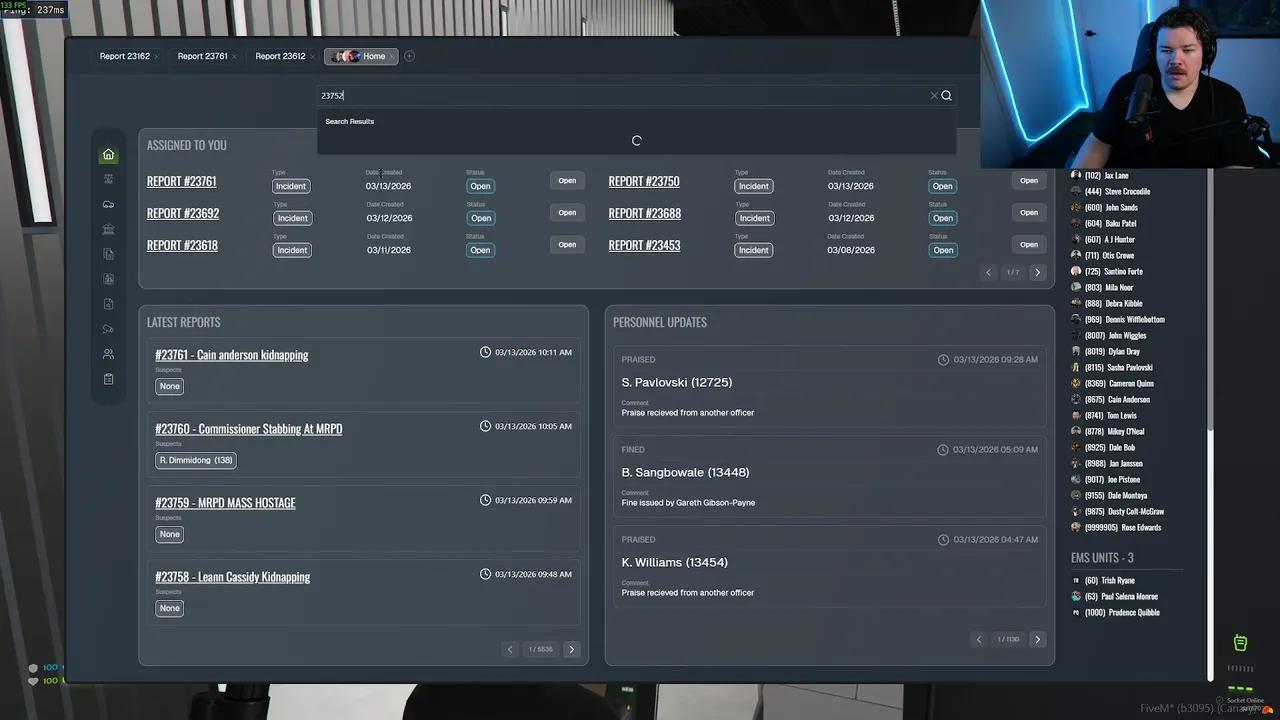Close the Report 23612 tab
Screen dimensions: 1280x720
tap(313, 57)
